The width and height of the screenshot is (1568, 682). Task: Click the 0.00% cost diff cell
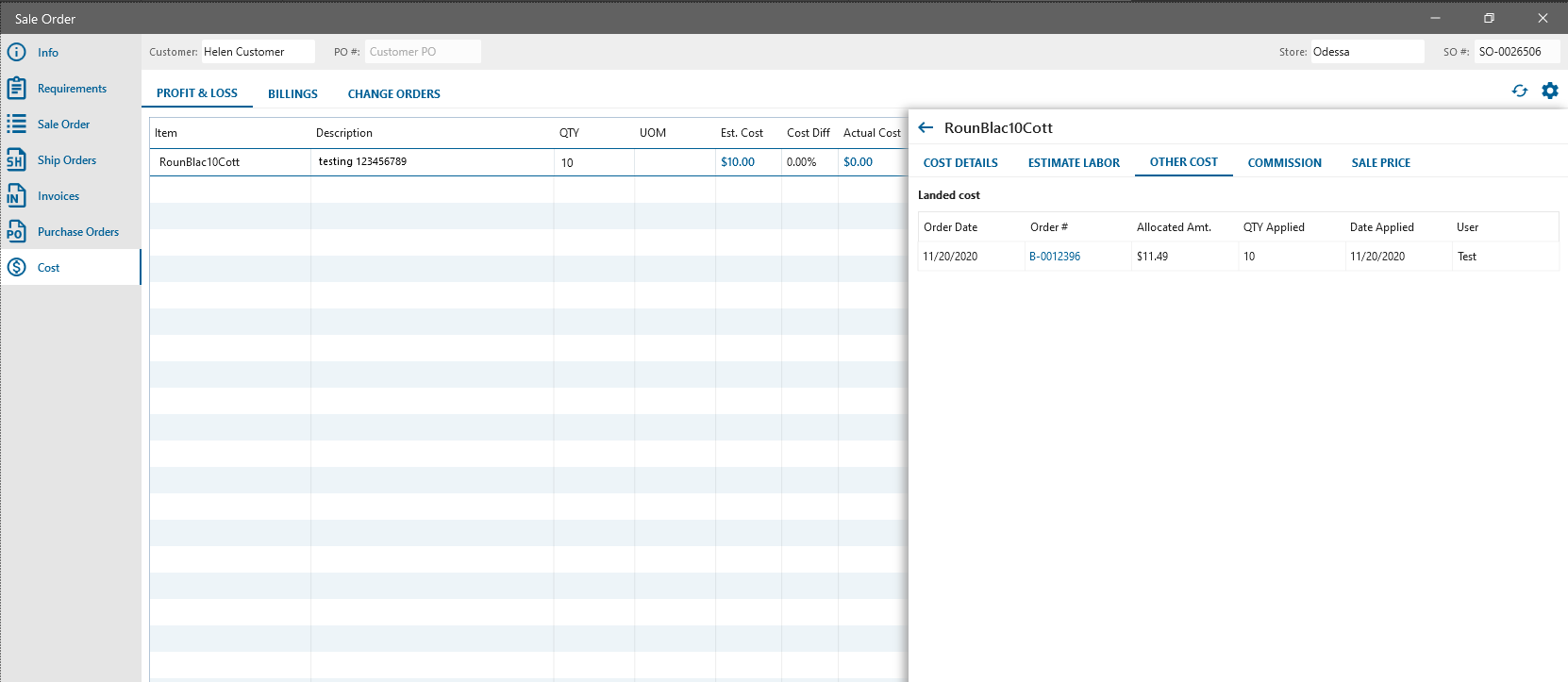[x=809, y=162]
